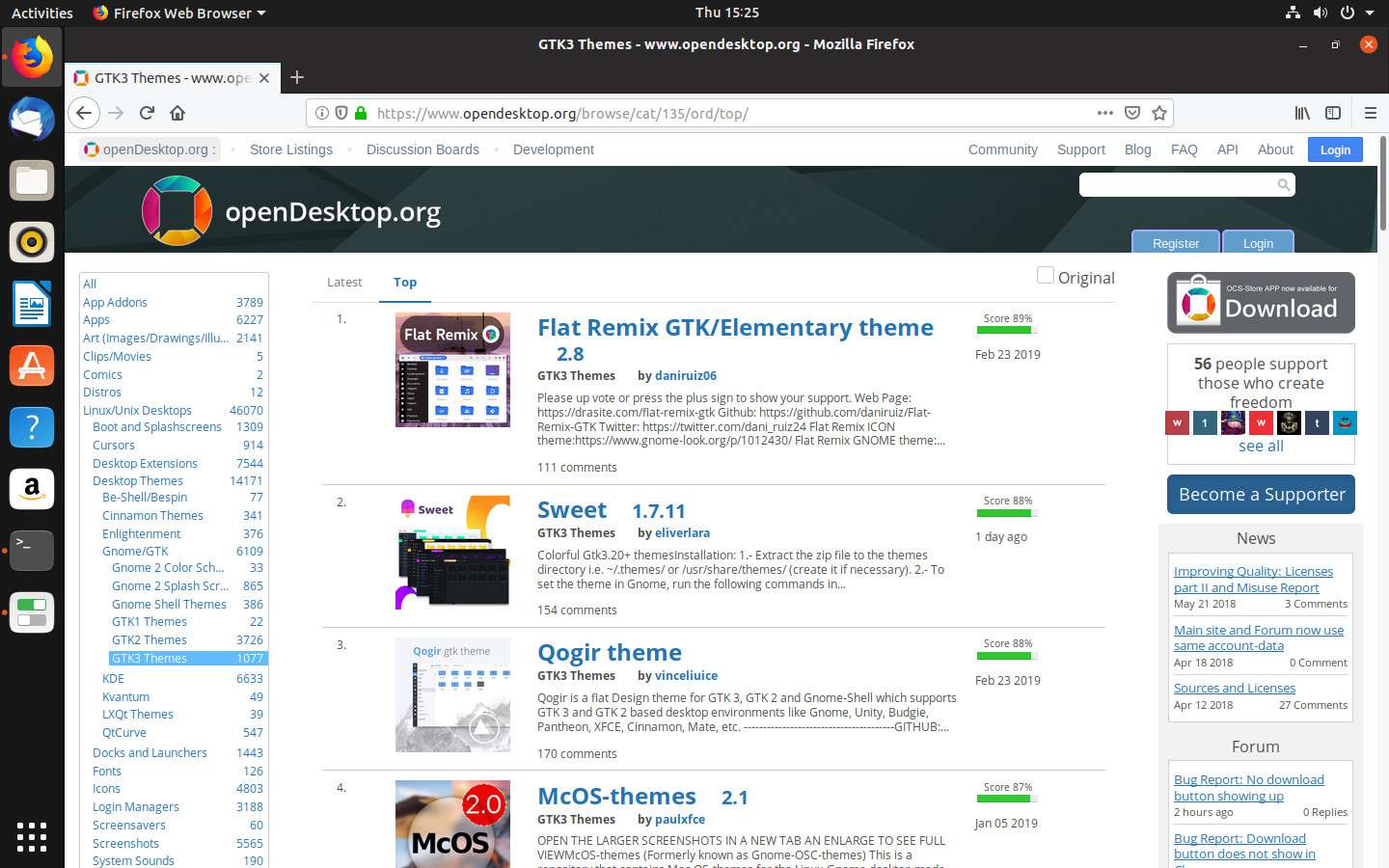Open the KDE category
The width and height of the screenshot is (1389, 868).
[113, 678]
